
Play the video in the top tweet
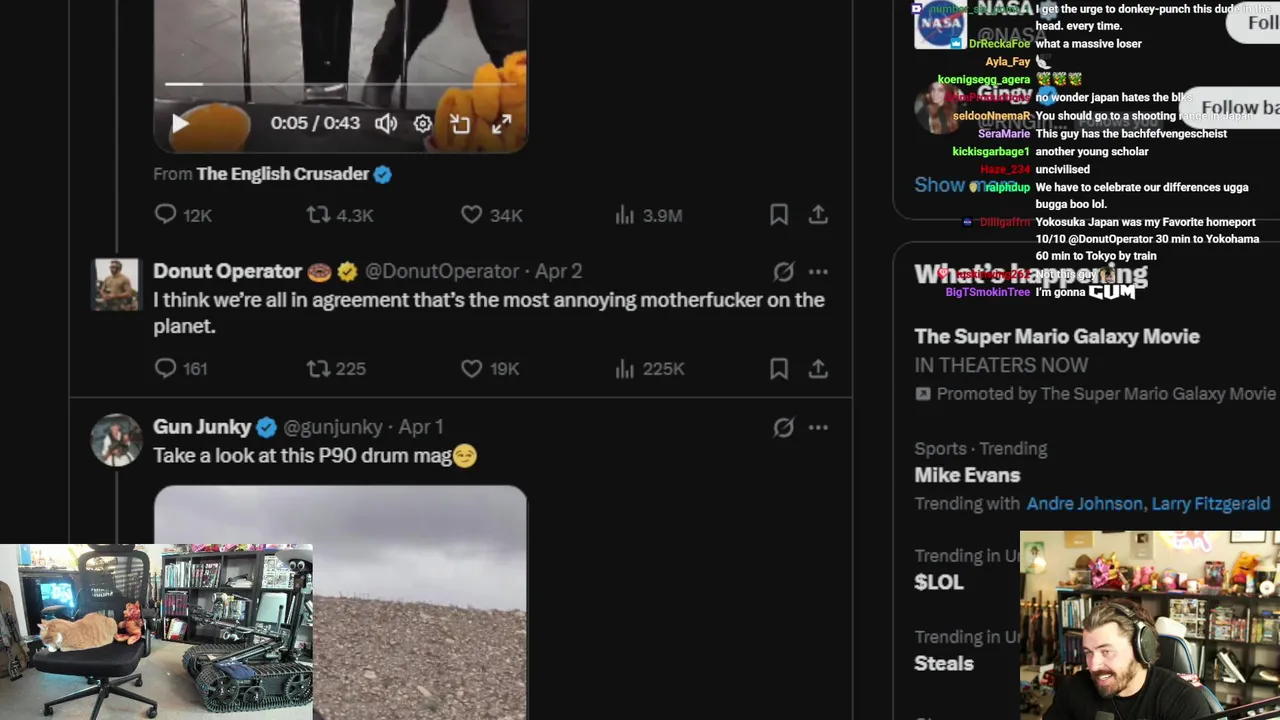click(180, 124)
